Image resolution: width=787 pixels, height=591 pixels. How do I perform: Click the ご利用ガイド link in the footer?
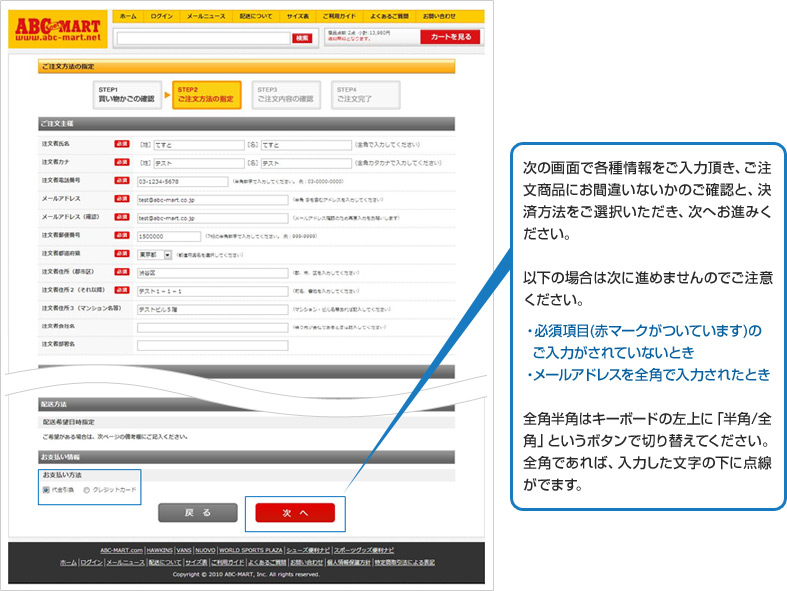(x=228, y=562)
